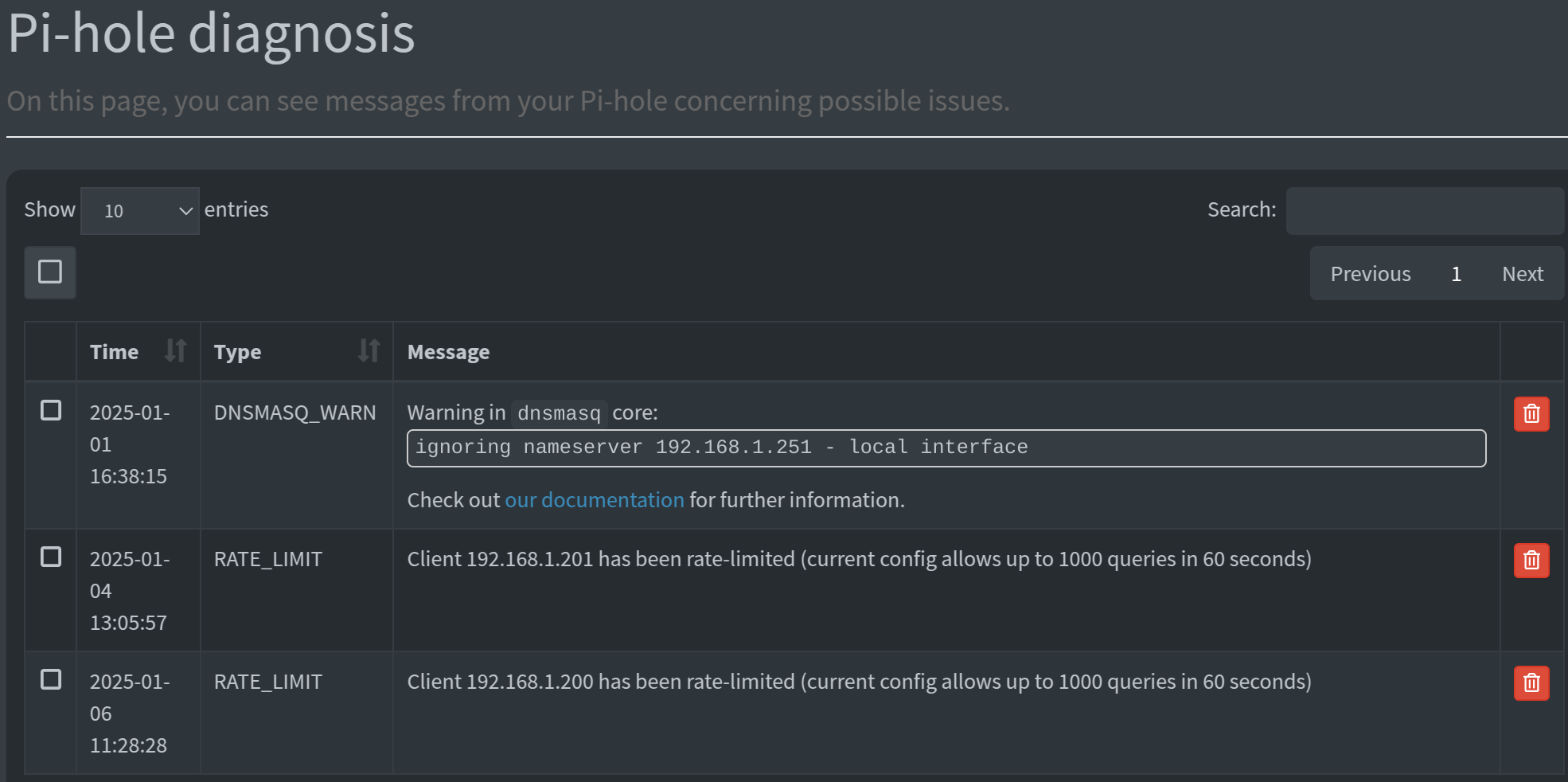Click the dnsmasq code label
1568x782 pixels.
point(559,413)
